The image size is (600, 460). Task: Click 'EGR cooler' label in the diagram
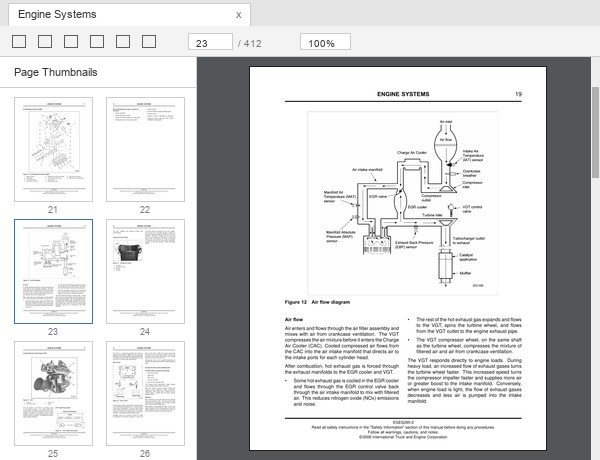[x=417, y=207]
